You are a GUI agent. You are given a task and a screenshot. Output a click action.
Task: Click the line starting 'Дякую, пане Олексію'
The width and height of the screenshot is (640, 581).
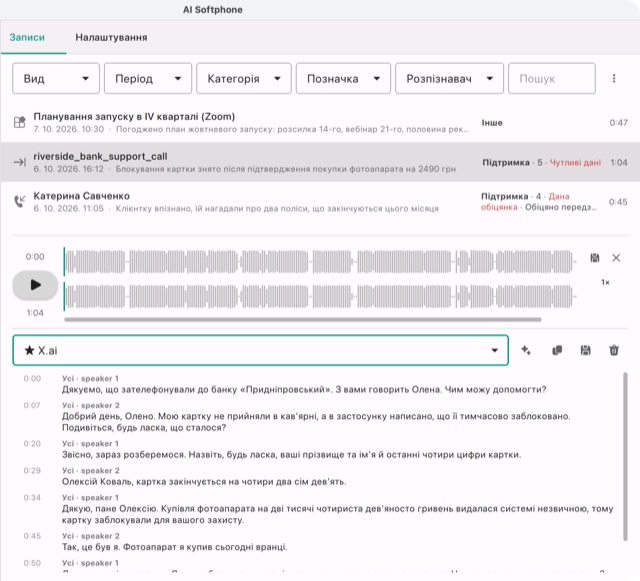(x=338, y=514)
